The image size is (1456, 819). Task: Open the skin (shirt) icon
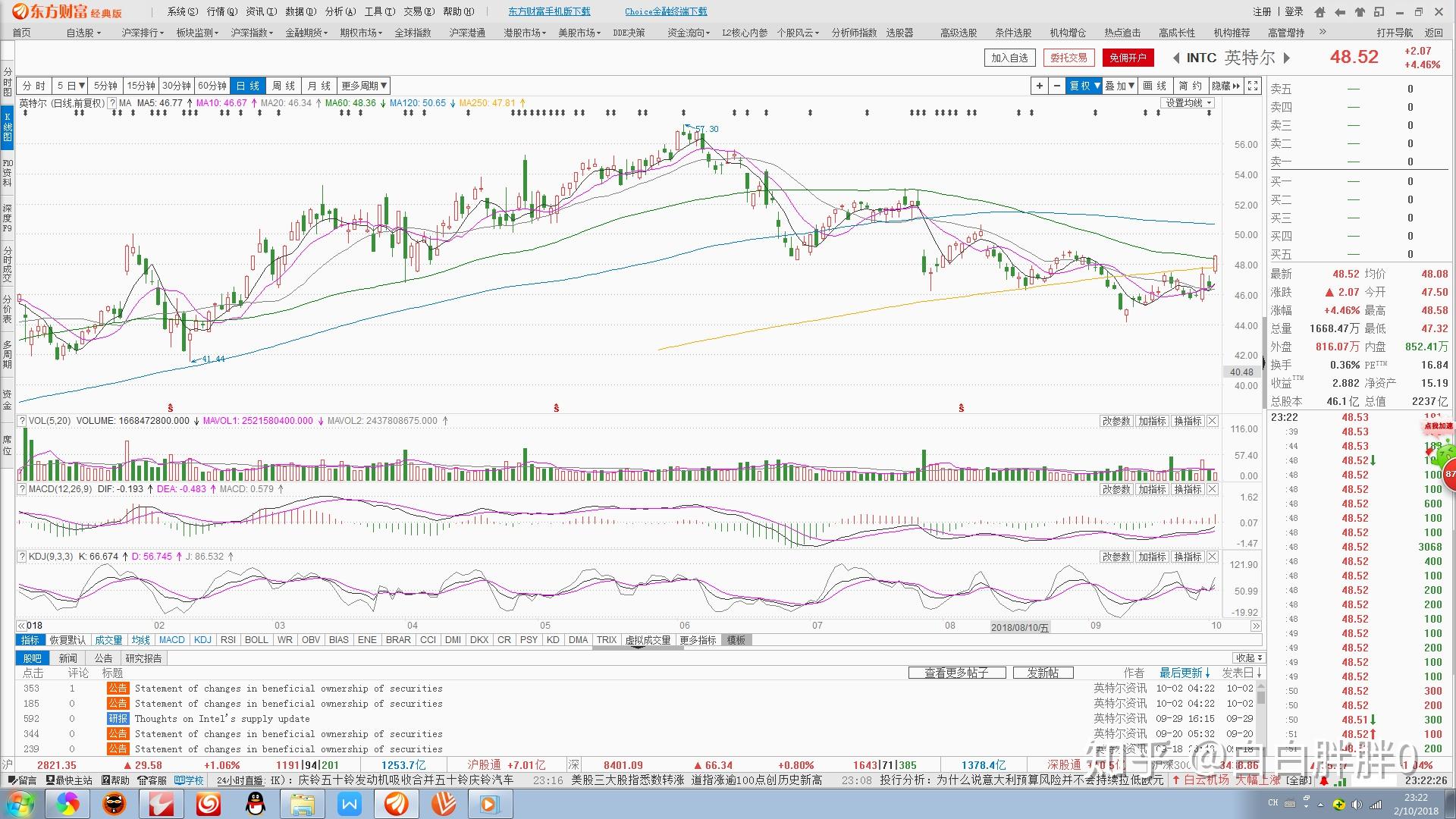click(x=1360, y=11)
